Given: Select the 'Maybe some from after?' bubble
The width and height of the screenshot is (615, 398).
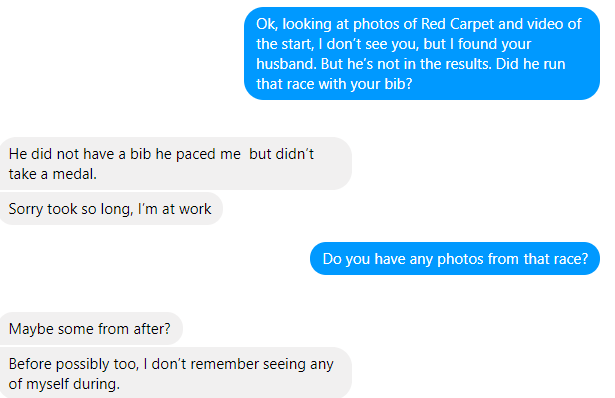Looking at the screenshot, I should click(91, 329).
